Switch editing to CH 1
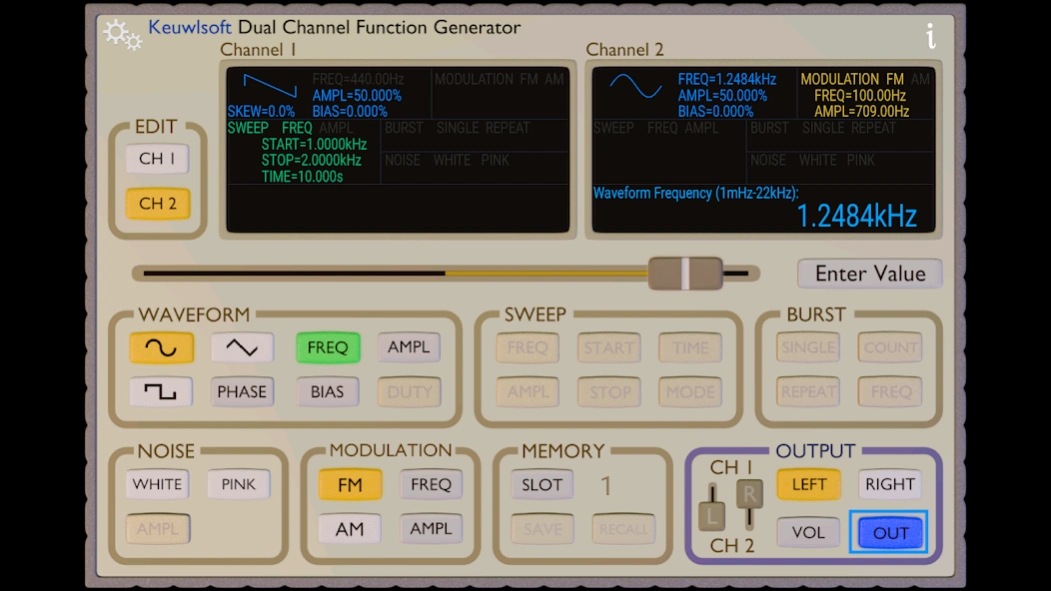The width and height of the screenshot is (1051, 591). pyautogui.click(x=157, y=159)
